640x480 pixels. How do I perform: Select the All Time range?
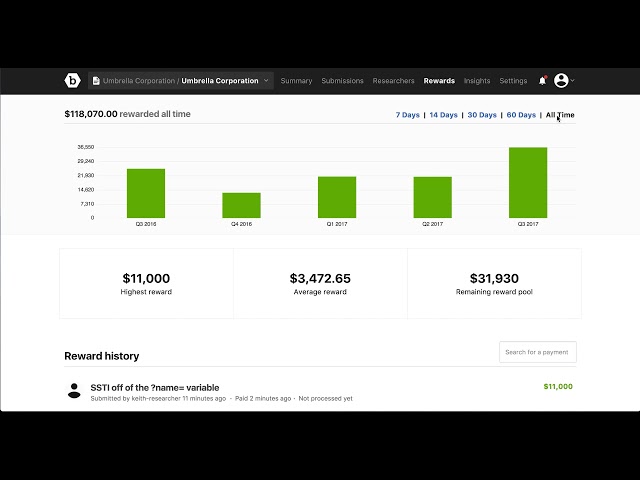point(560,115)
